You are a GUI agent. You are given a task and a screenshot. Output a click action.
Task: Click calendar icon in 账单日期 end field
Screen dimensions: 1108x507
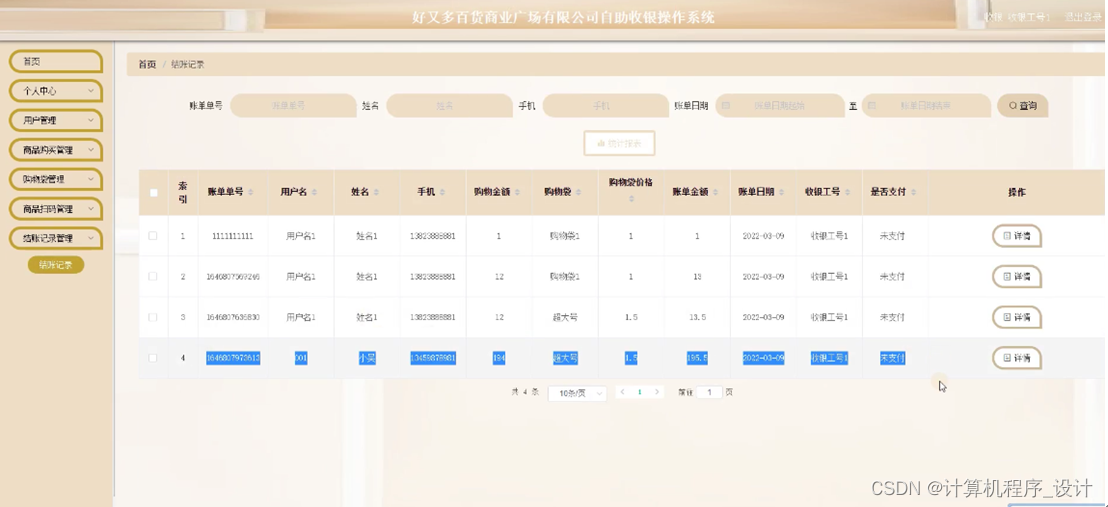[x=872, y=105]
